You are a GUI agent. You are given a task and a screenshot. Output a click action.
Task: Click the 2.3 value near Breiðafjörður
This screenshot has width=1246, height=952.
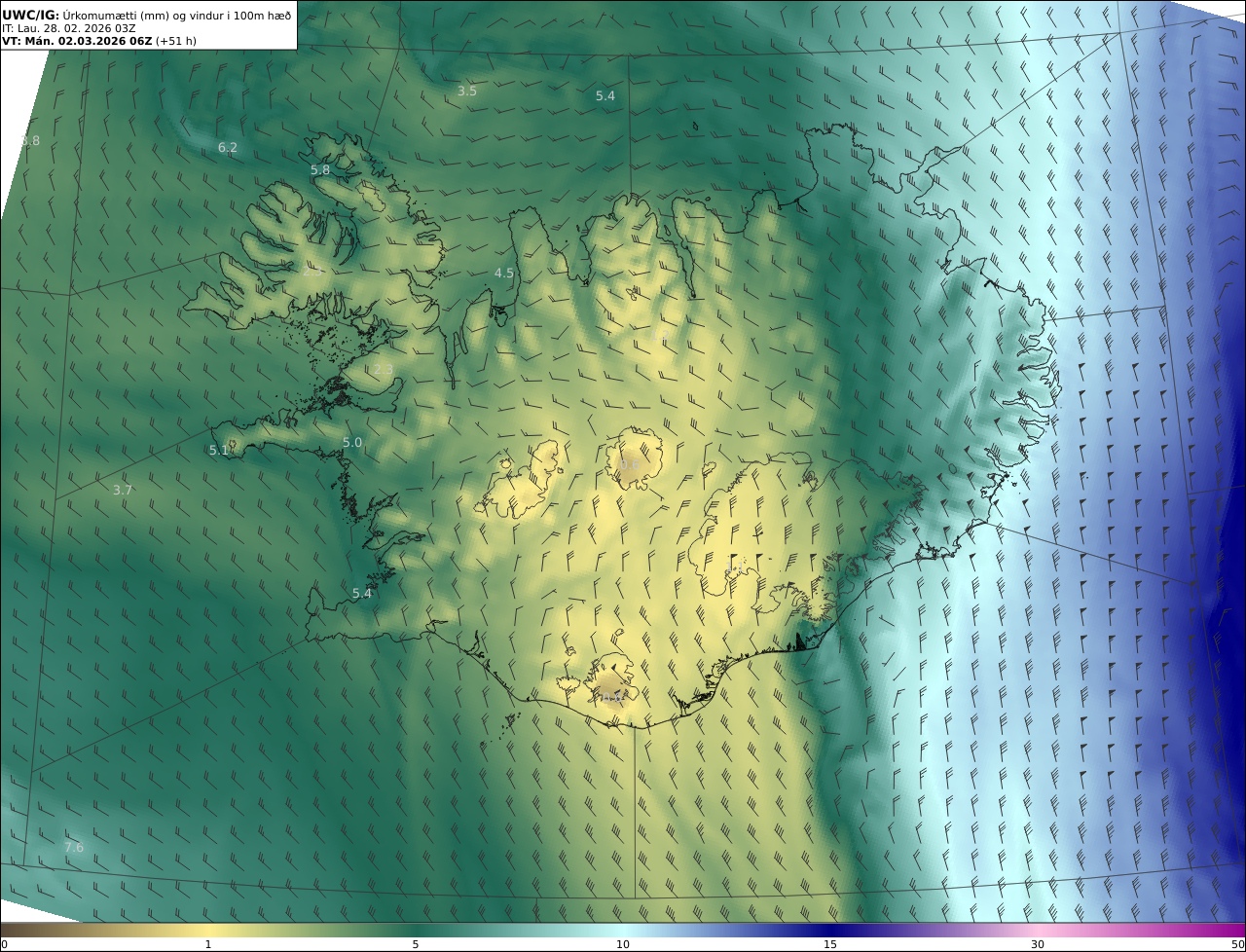[x=384, y=370]
